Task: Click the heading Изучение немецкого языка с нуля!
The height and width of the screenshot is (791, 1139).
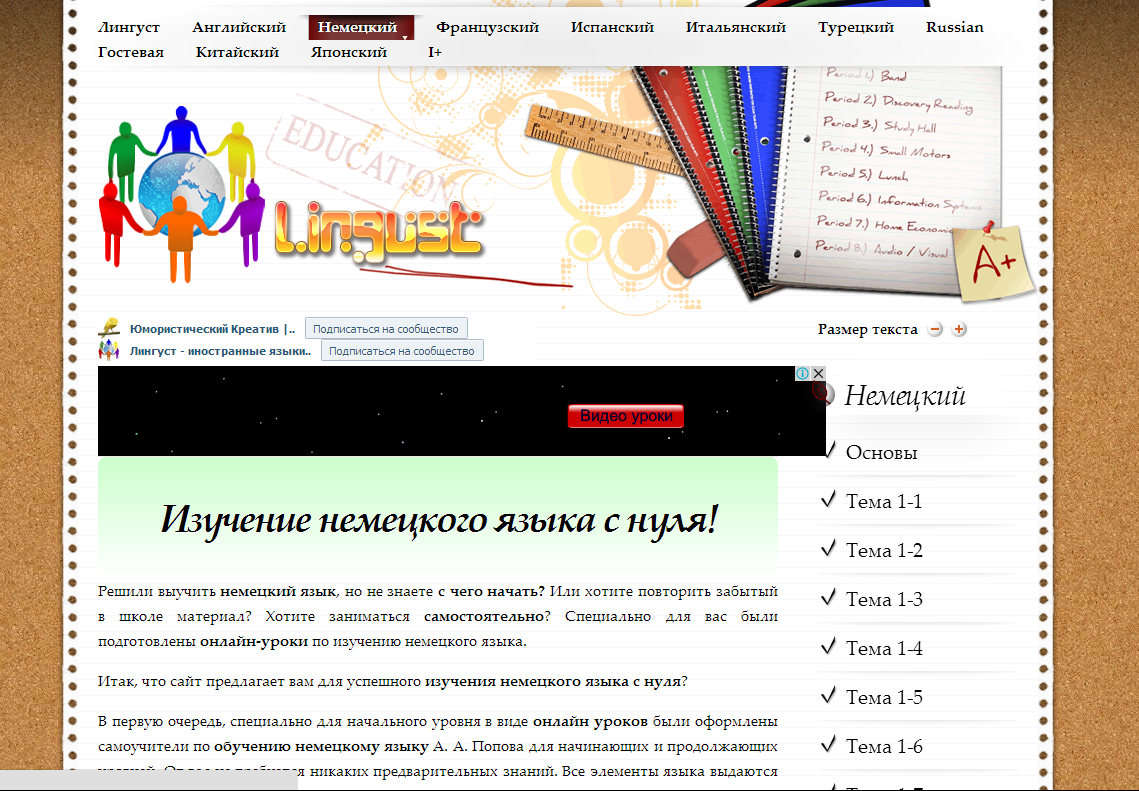Action: [x=438, y=520]
